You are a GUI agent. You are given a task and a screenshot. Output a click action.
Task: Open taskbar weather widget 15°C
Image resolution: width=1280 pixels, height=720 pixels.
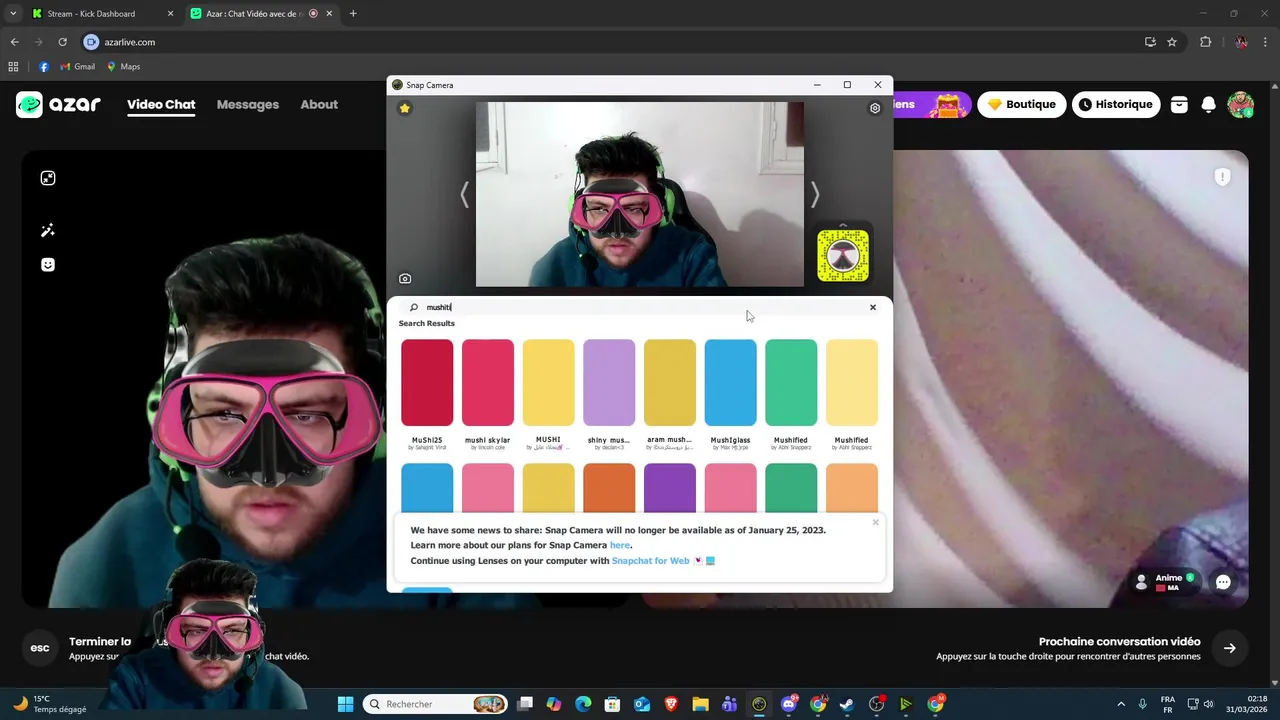tap(50, 704)
